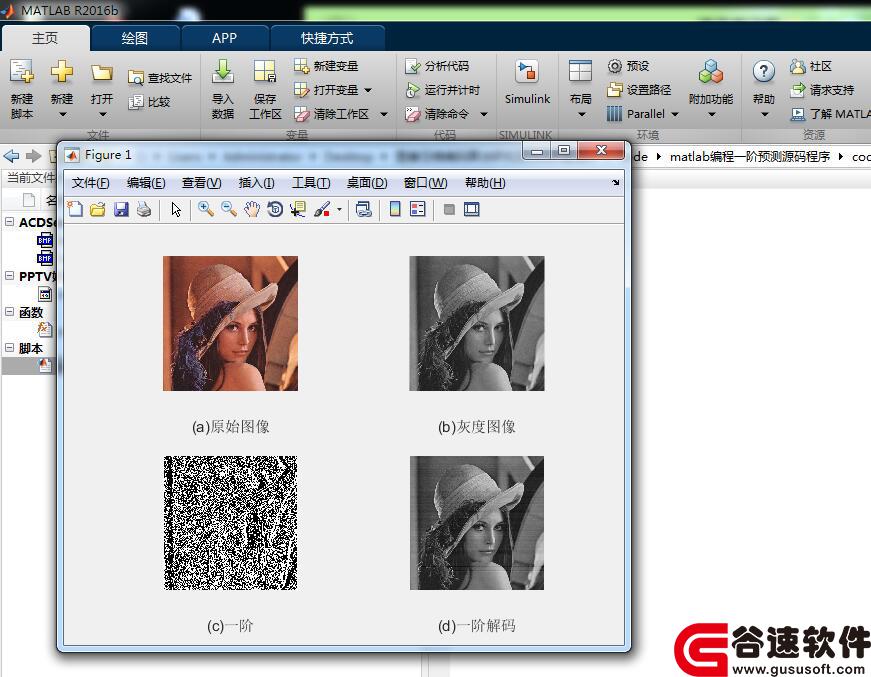871x677 pixels.
Task: Expand the 清除命令 dropdown arrow
Action: [484, 114]
